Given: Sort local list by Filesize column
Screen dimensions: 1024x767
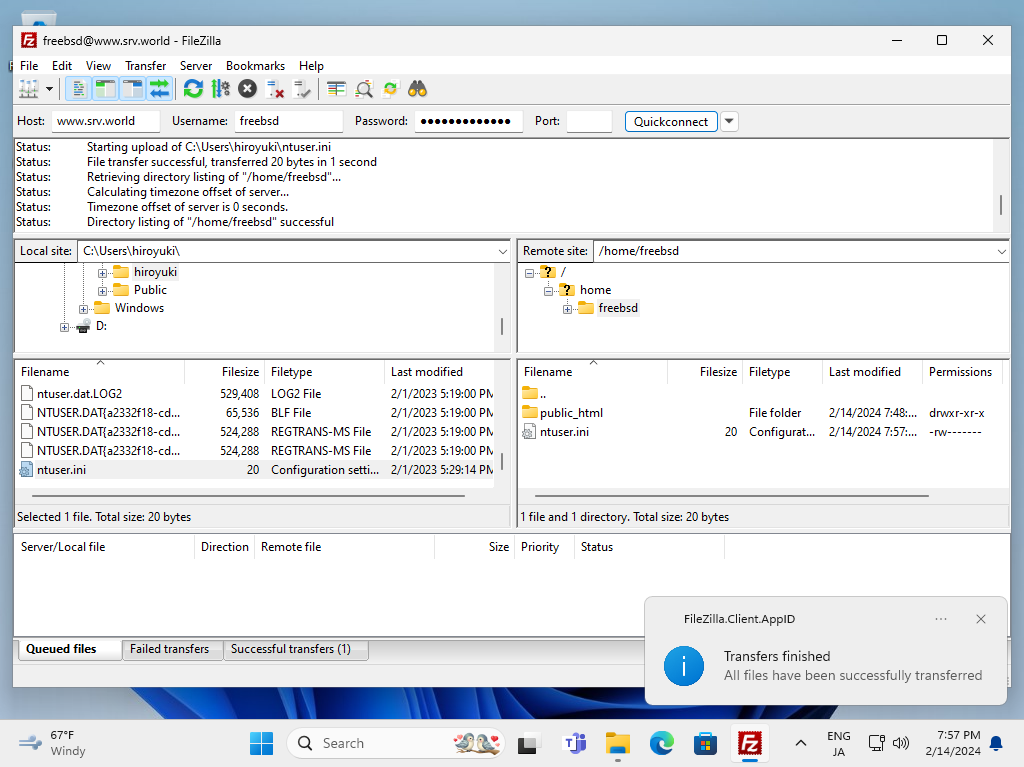Looking at the screenshot, I should click(225, 372).
